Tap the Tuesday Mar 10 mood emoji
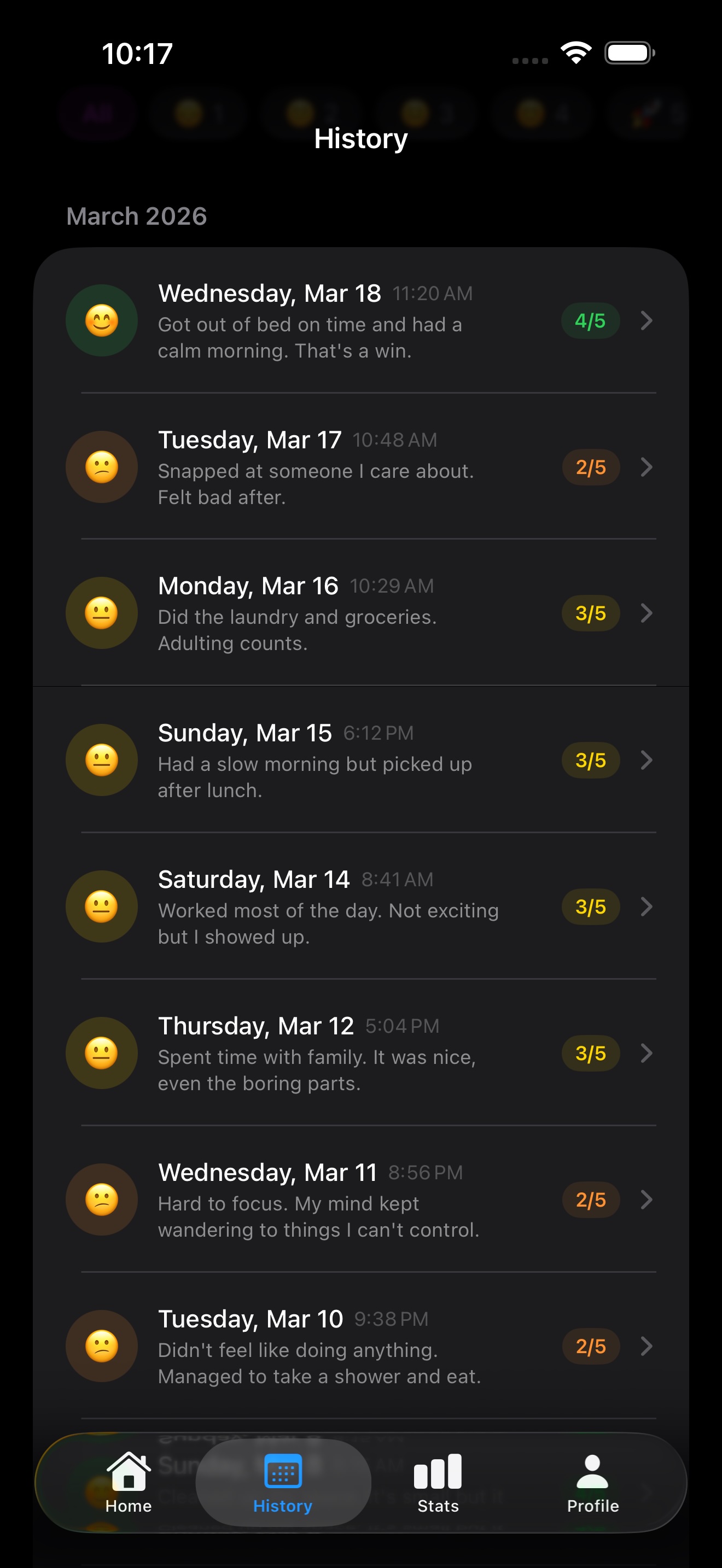Screen dimensions: 722x1568 pyautogui.click(x=102, y=1346)
